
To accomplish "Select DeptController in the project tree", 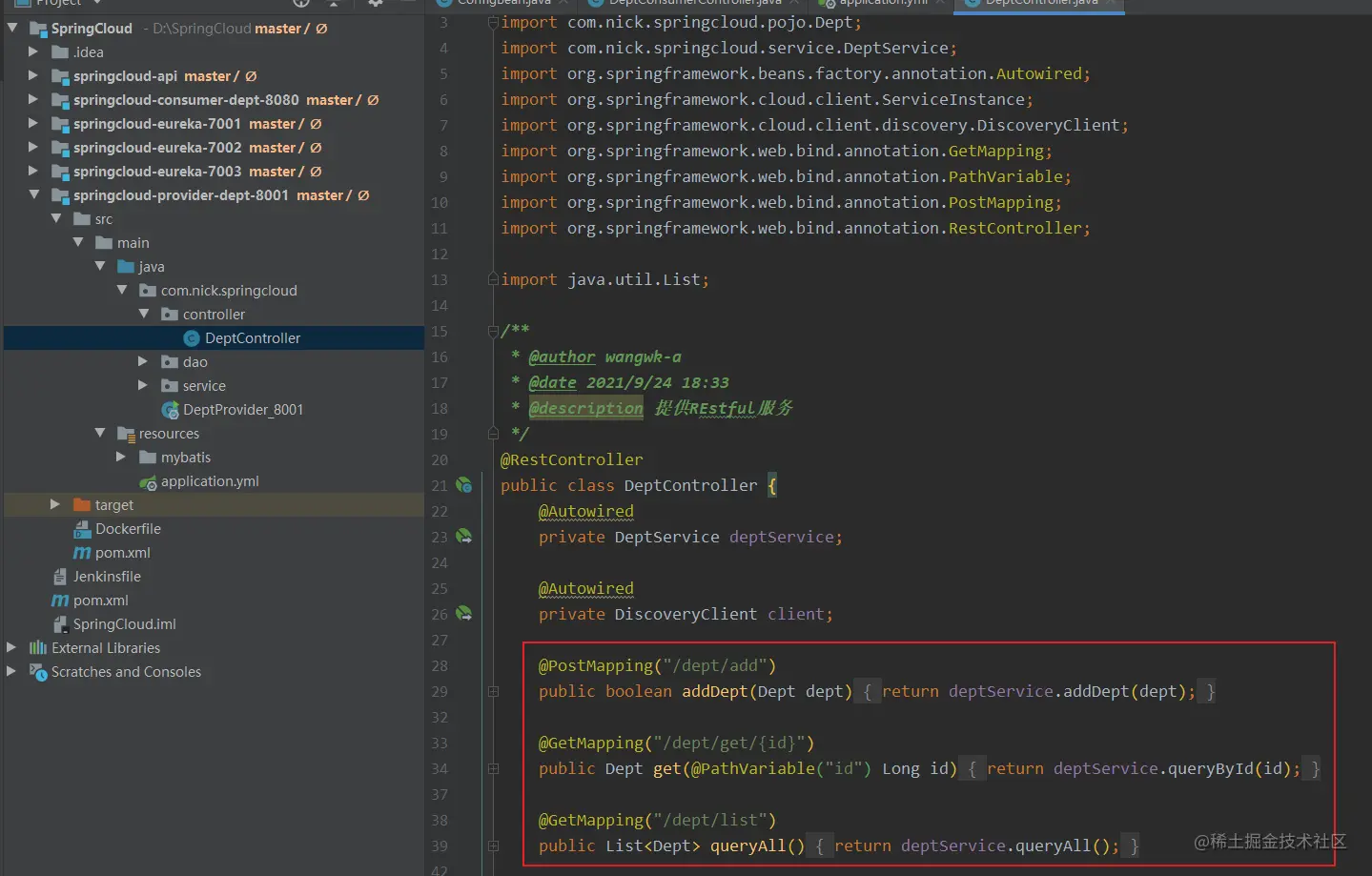I will click(x=252, y=338).
